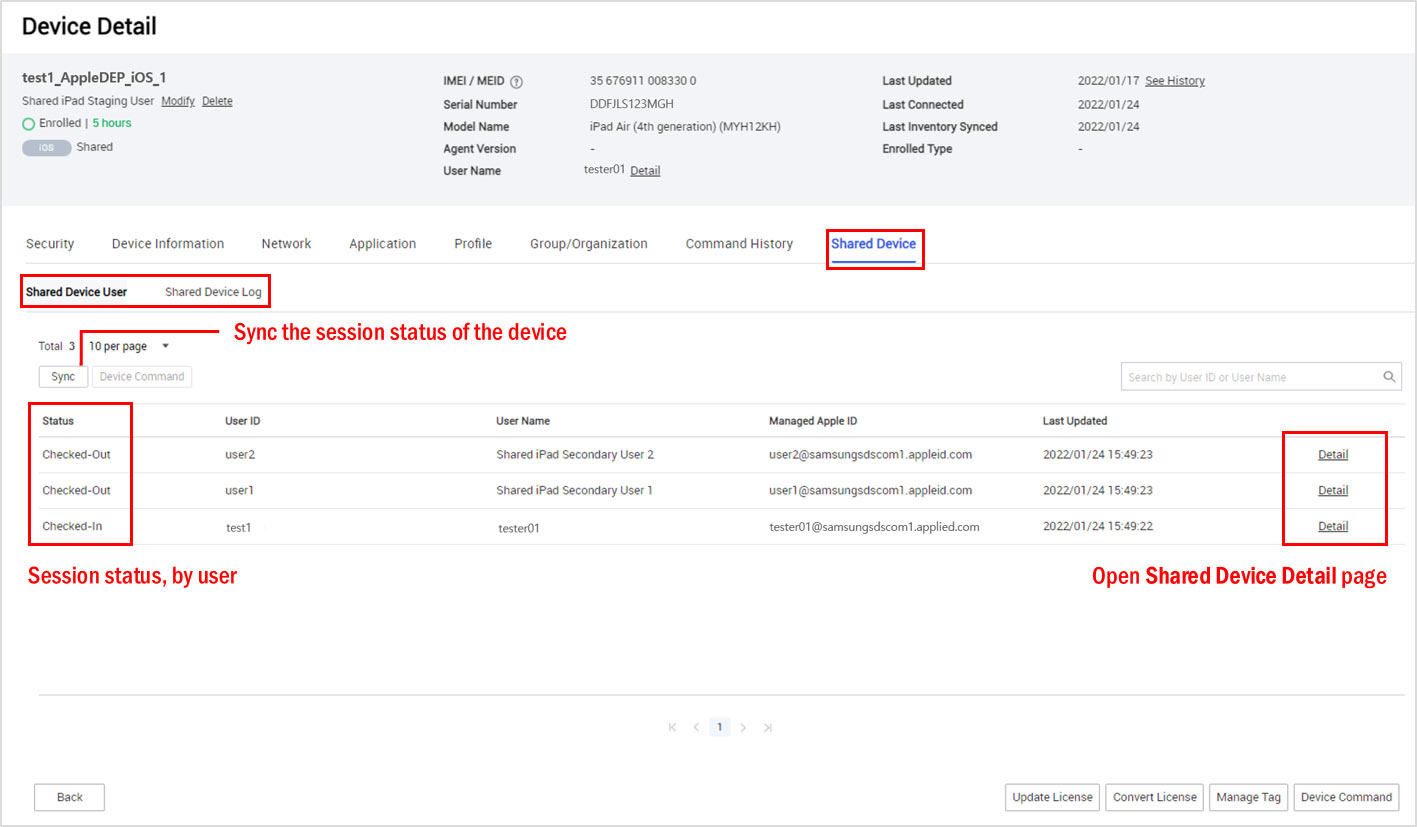Click the next page arrow

click(744, 727)
